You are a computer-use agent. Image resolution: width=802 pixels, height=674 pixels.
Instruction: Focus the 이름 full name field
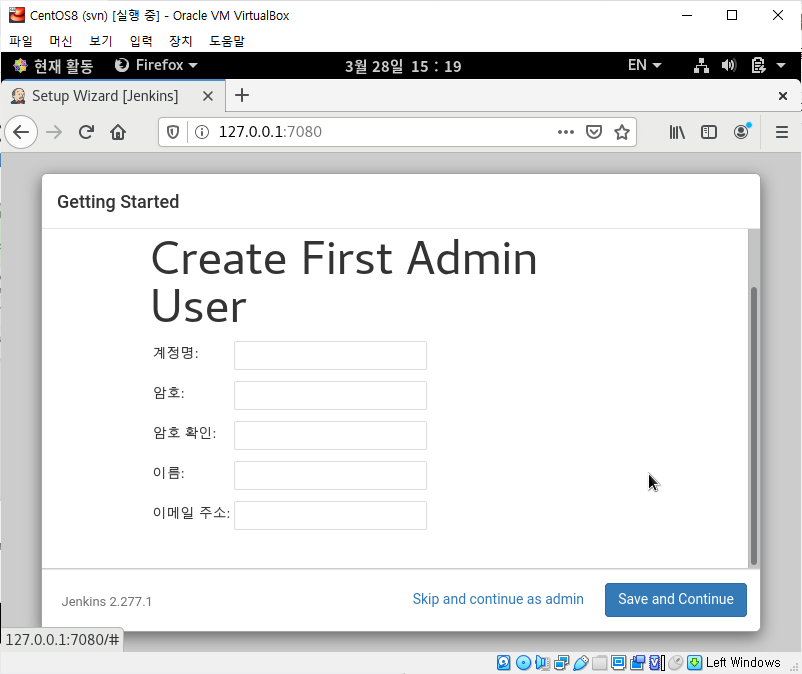click(330, 475)
